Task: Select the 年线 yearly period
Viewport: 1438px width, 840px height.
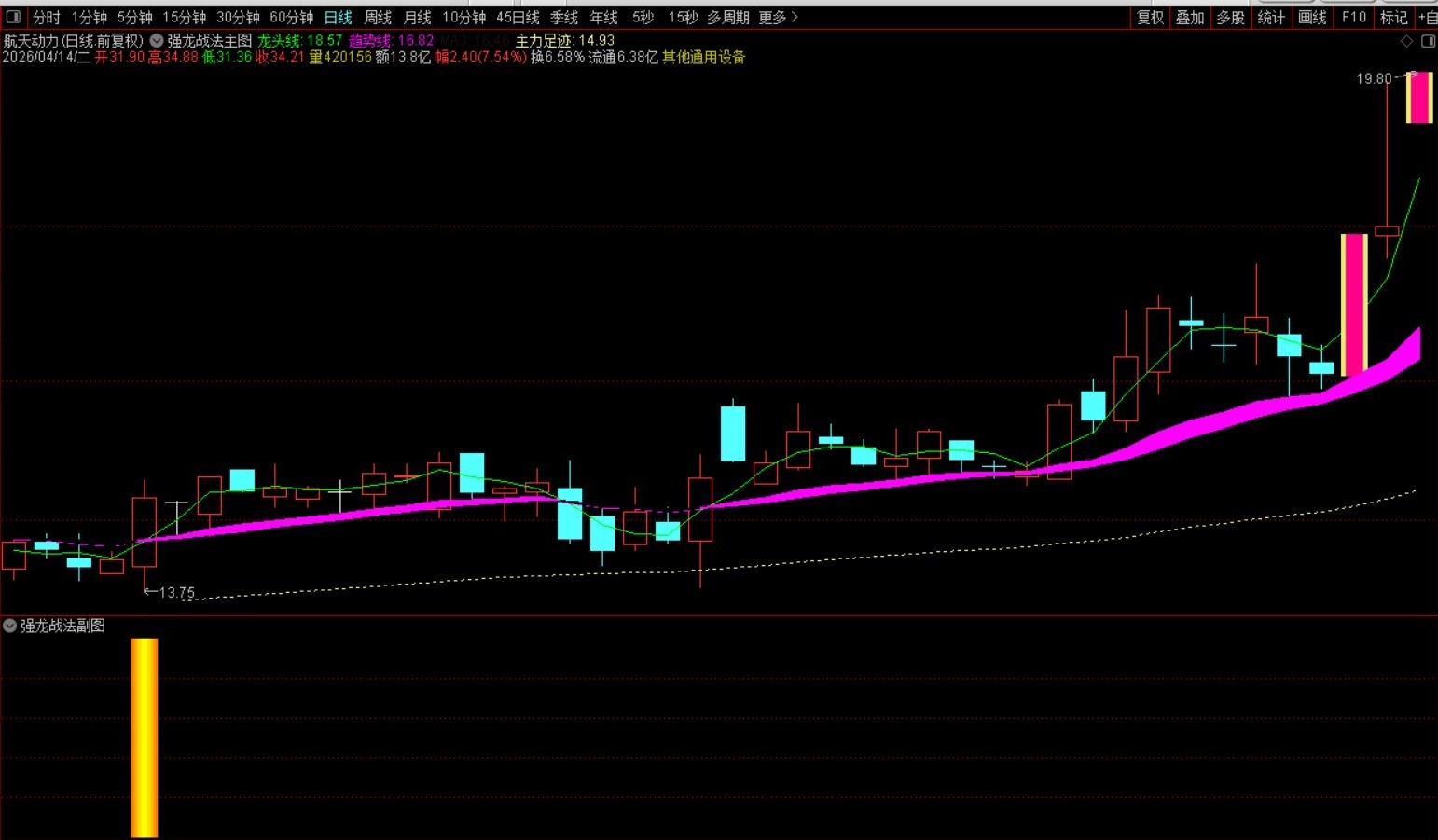Action: (603, 17)
